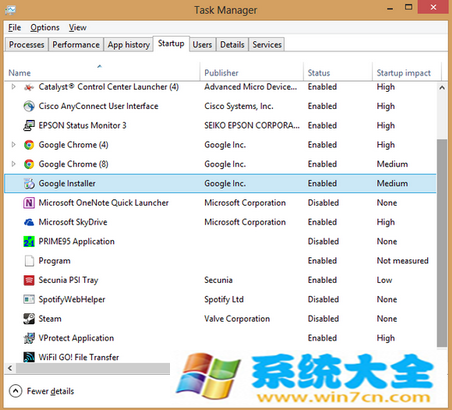This screenshot has height=410, width=452.
Task: Click the horizontal scrollbar left arrow
Action: 10,368
